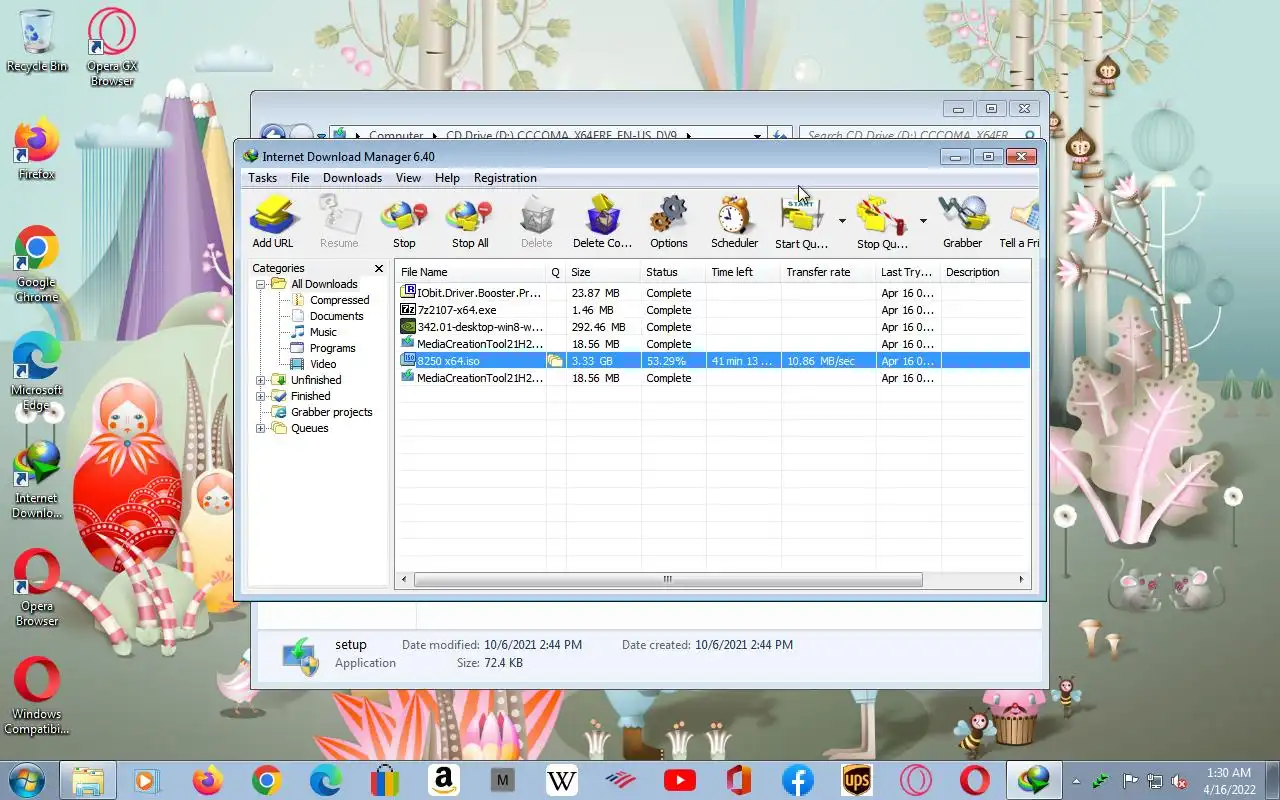Screen dimensions: 1280x800
Task: Open Opera GX Browser desktop shortcut
Action: [x=112, y=46]
